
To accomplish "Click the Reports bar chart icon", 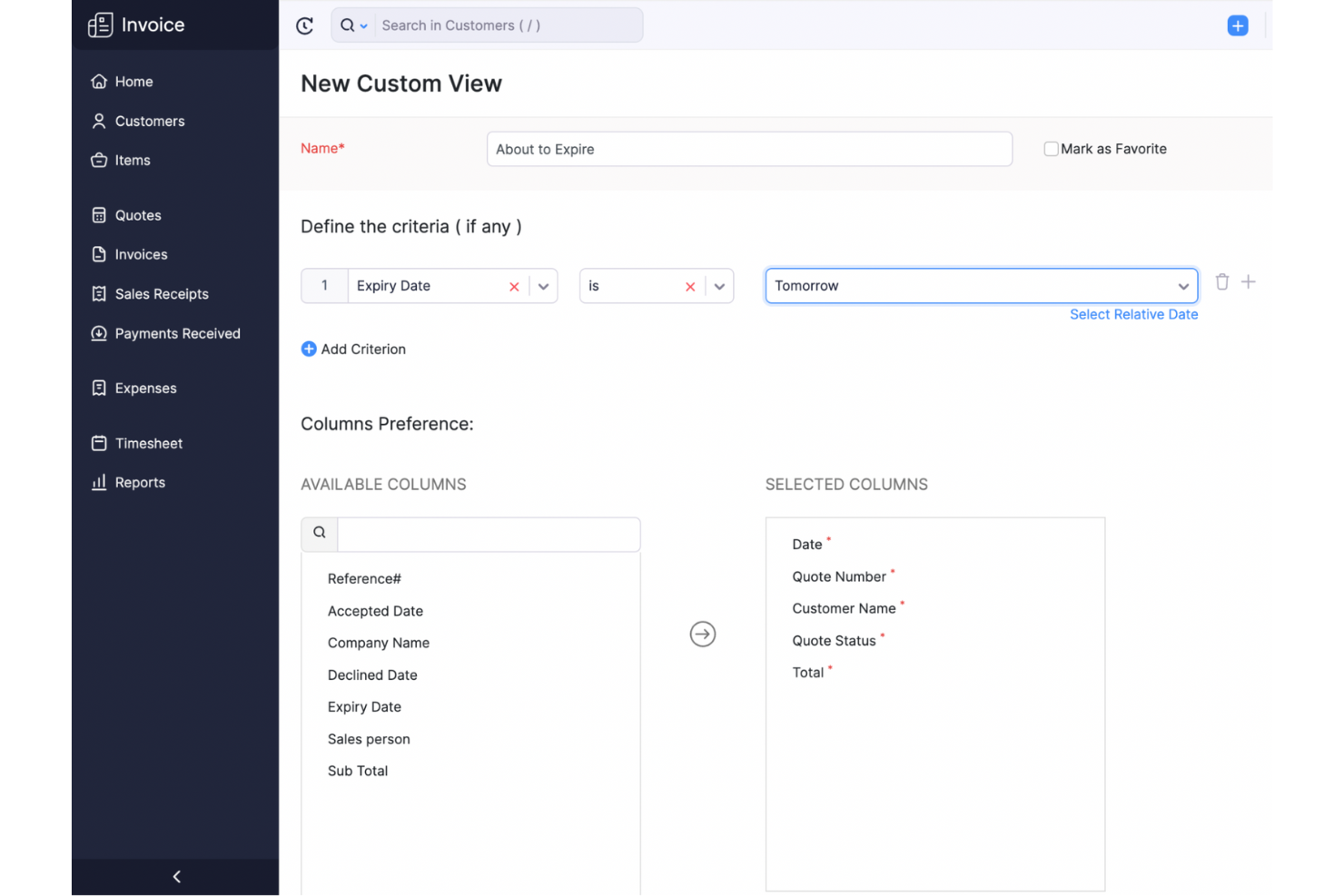I will [x=99, y=482].
